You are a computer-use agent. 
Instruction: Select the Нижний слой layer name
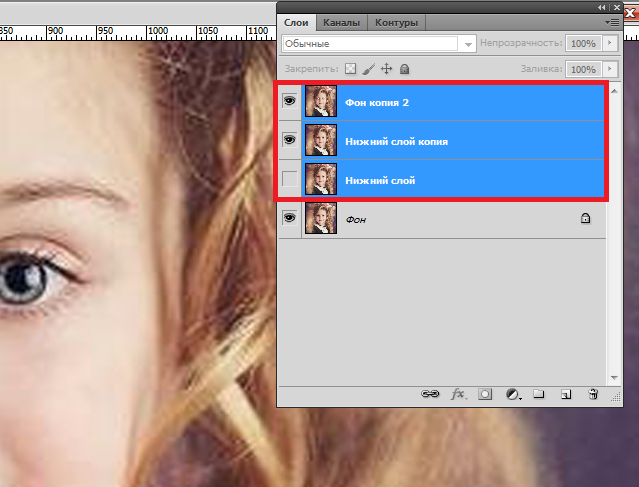click(x=380, y=181)
